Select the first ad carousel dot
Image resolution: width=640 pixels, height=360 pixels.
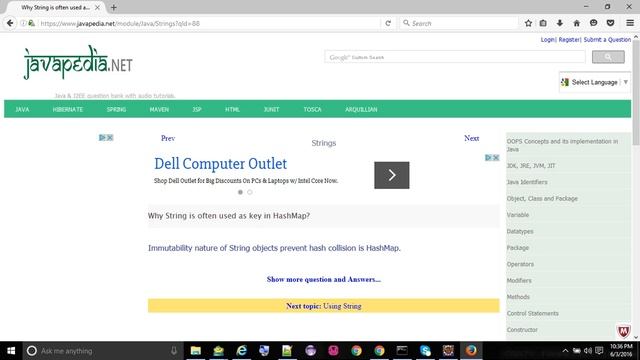coord(240,192)
